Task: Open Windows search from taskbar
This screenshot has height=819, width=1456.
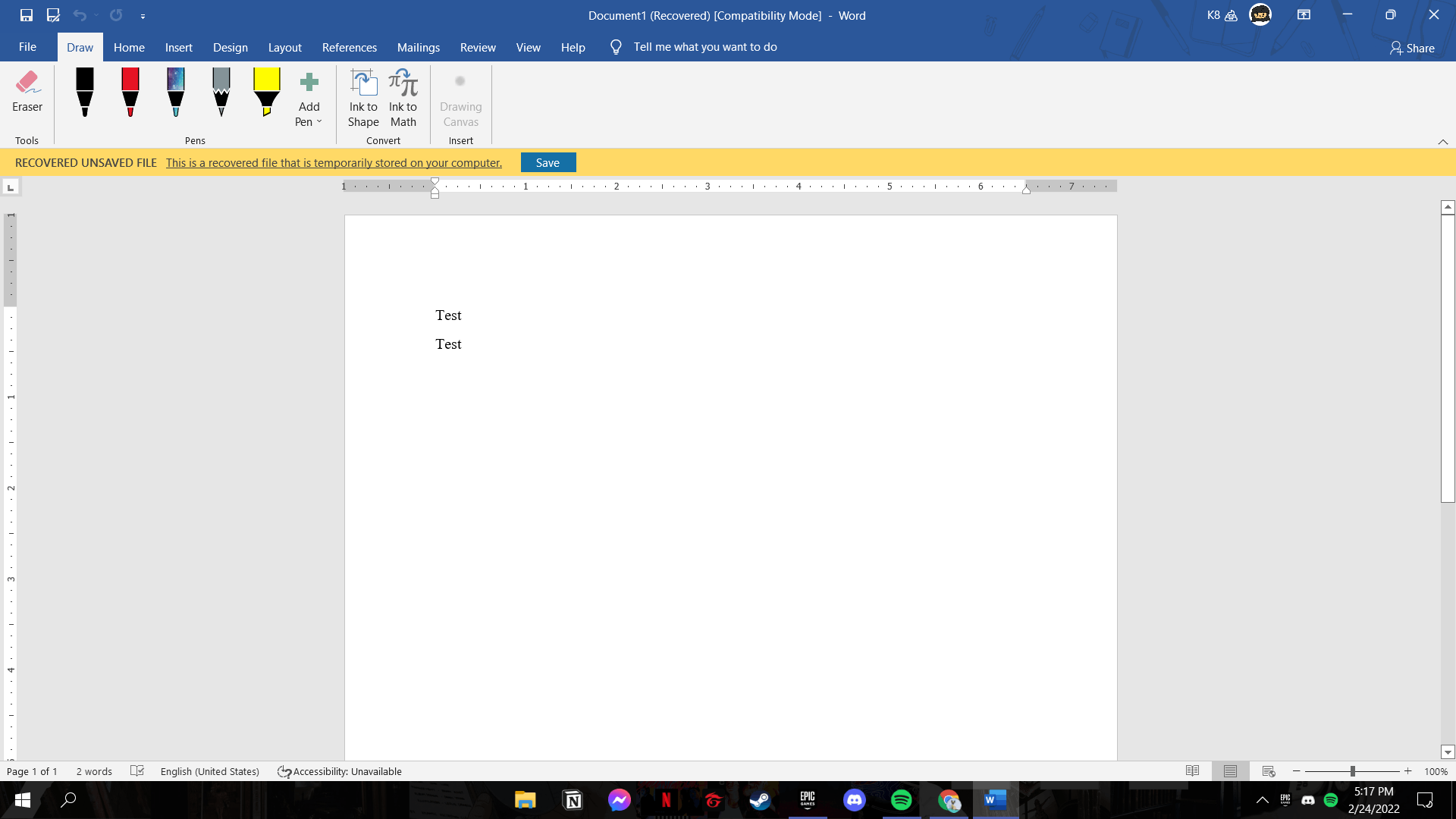Action: tap(68, 800)
